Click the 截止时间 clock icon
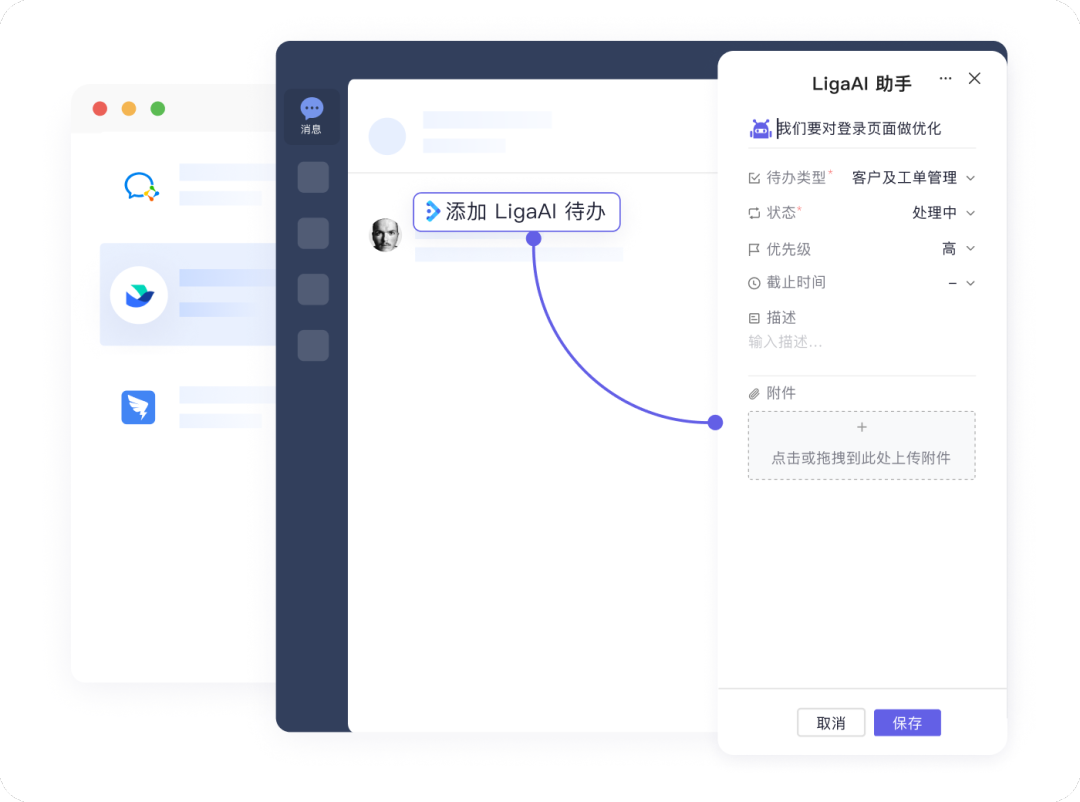Viewport: 1080px width, 802px height. click(752, 282)
